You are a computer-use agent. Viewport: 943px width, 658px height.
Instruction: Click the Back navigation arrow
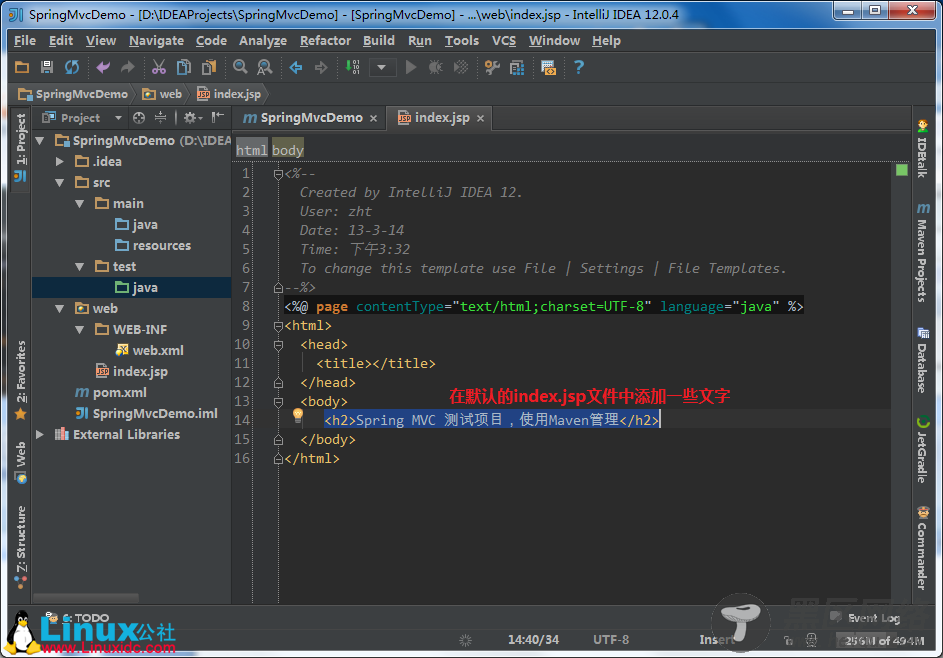(296, 67)
